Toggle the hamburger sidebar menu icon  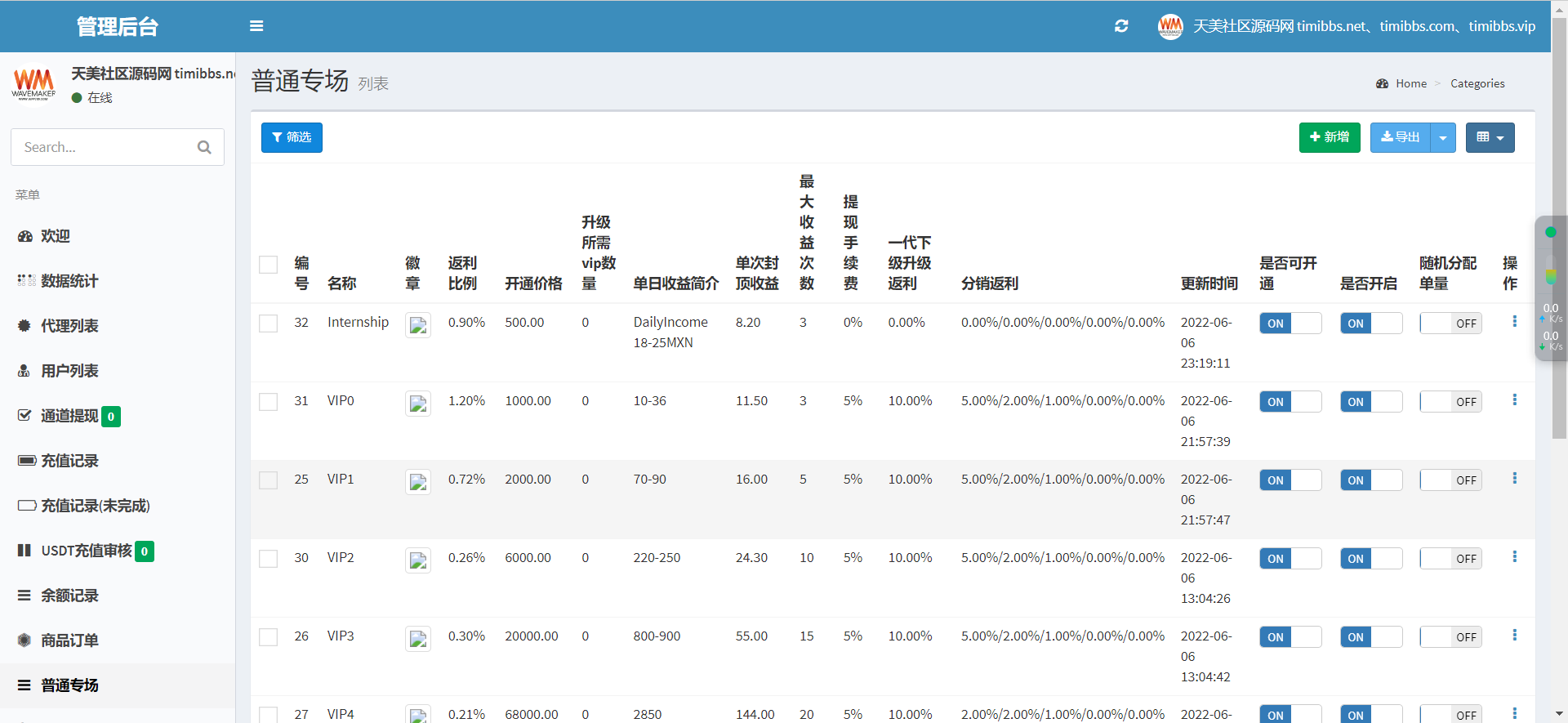pyautogui.click(x=256, y=26)
